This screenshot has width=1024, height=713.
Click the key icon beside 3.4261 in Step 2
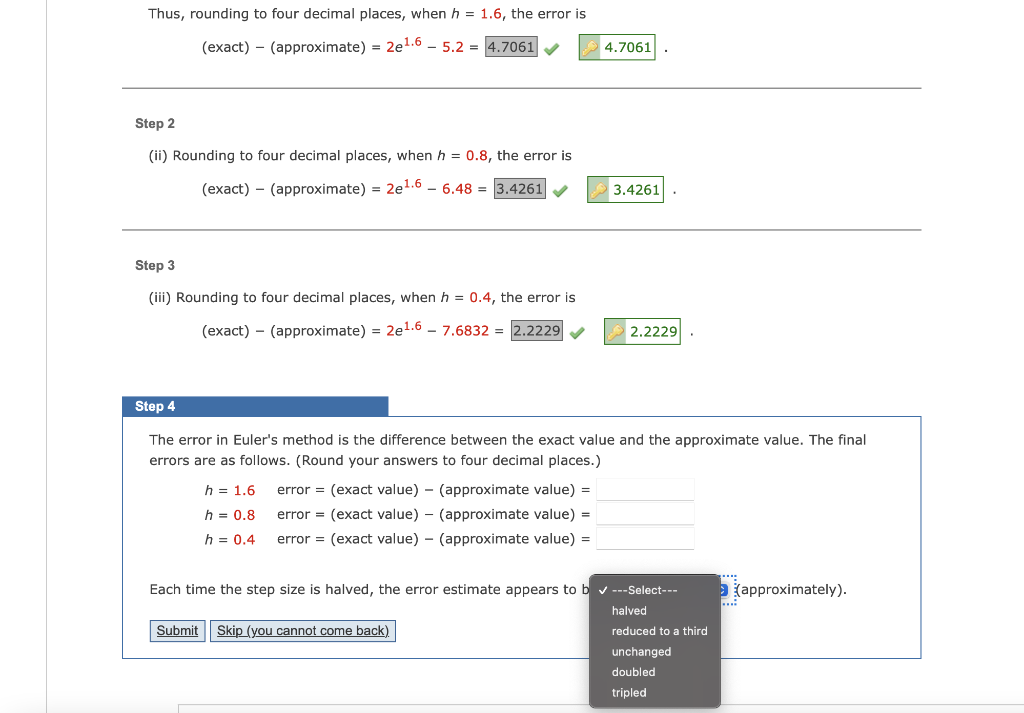[x=598, y=189]
